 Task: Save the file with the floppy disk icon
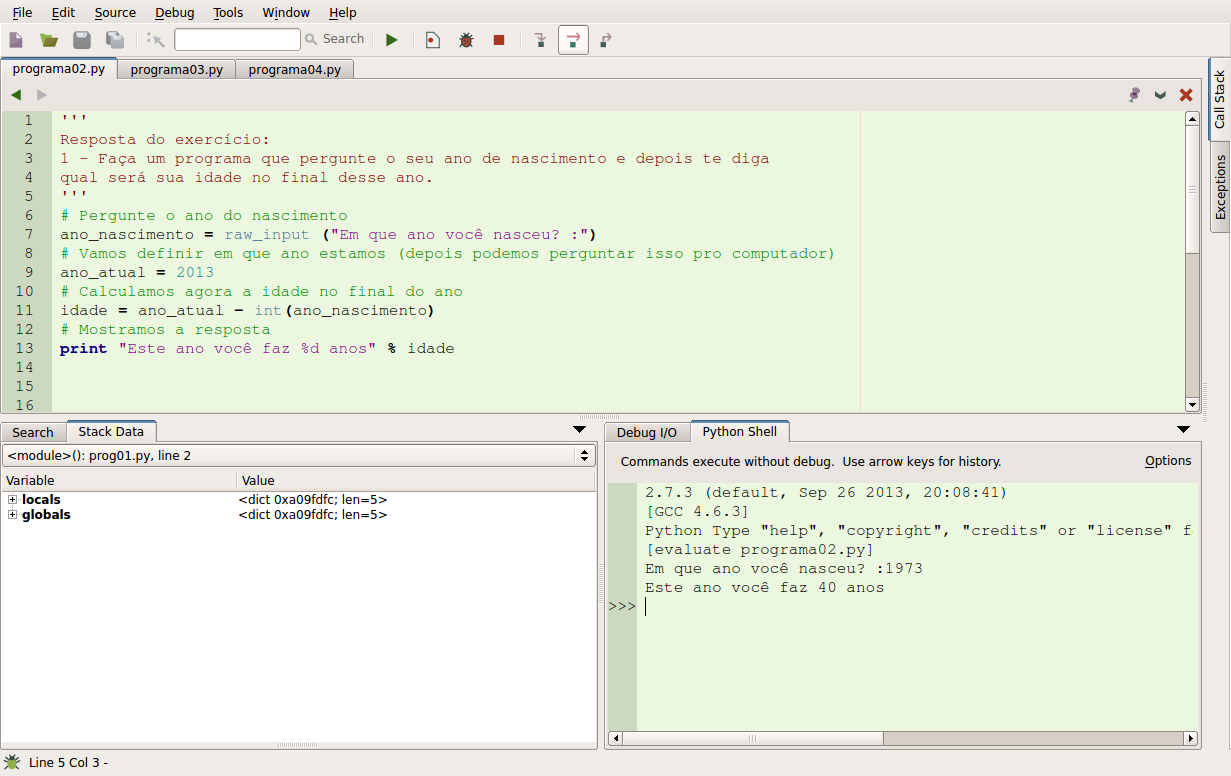tap(82, 39)
